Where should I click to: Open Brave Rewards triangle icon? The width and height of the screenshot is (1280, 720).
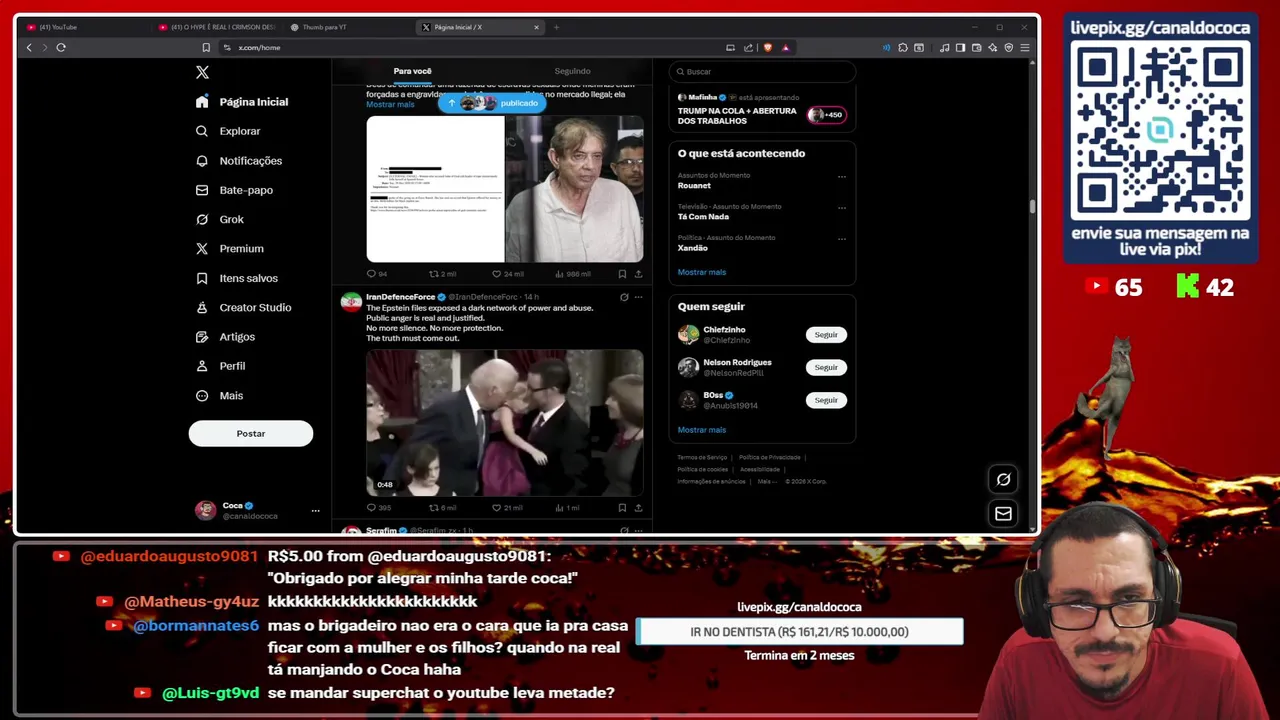pos(786,47)
